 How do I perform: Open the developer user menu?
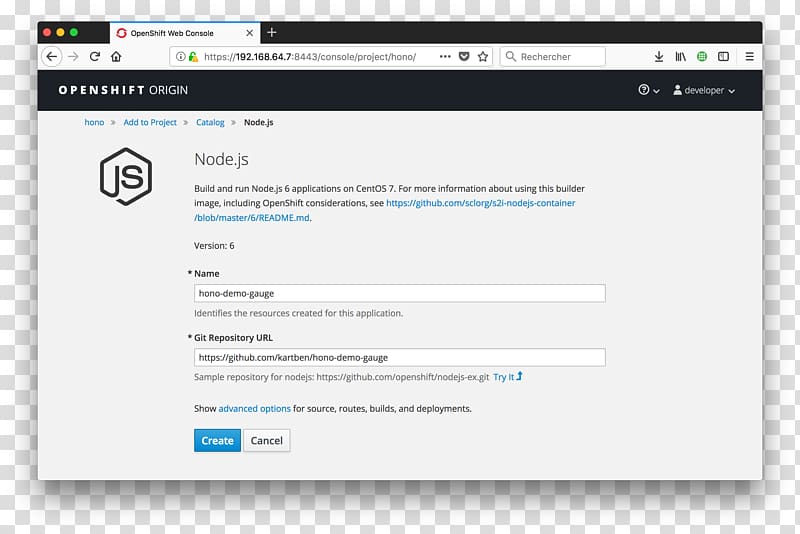[x=704, y=90]
